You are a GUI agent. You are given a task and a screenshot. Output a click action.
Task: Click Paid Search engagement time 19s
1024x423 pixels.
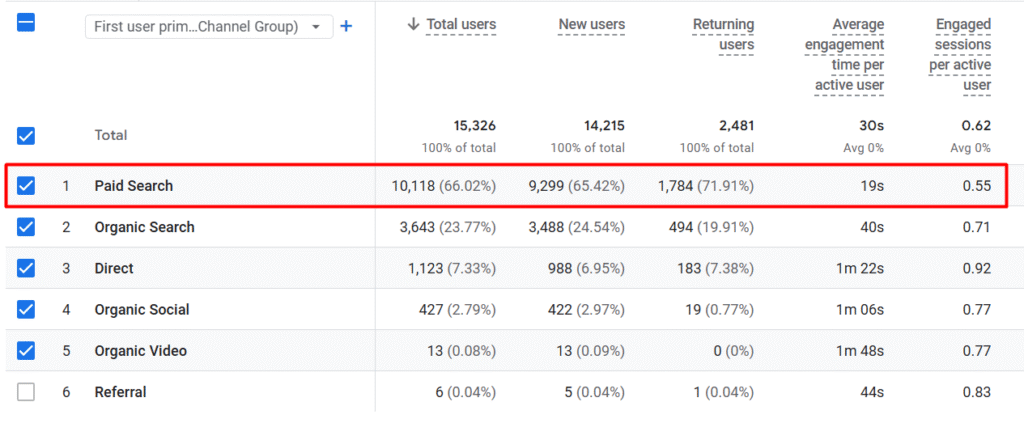pyautogui.click(x=871, y=186)
